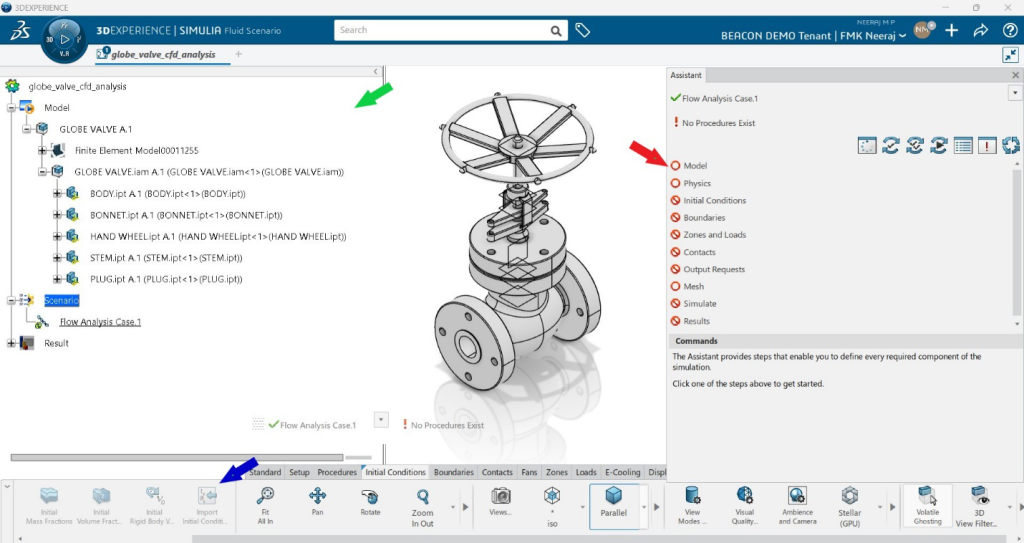Switch to the Procedures tab
Image resolution: width=1024 pixels, height=543 pixels.
(337, 472)
